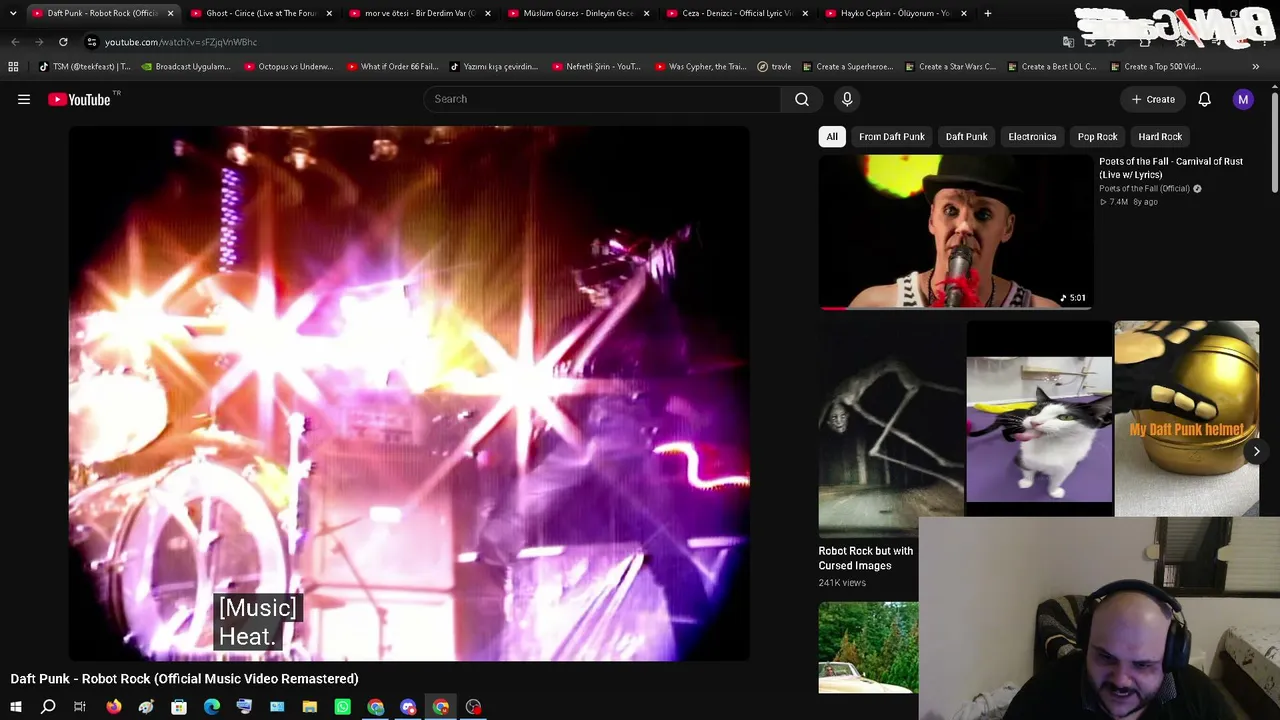The height and width of the screenshot is (720, 1280).
Task: Open WhatsApp from the taskbar
Action: click(343, 707)
